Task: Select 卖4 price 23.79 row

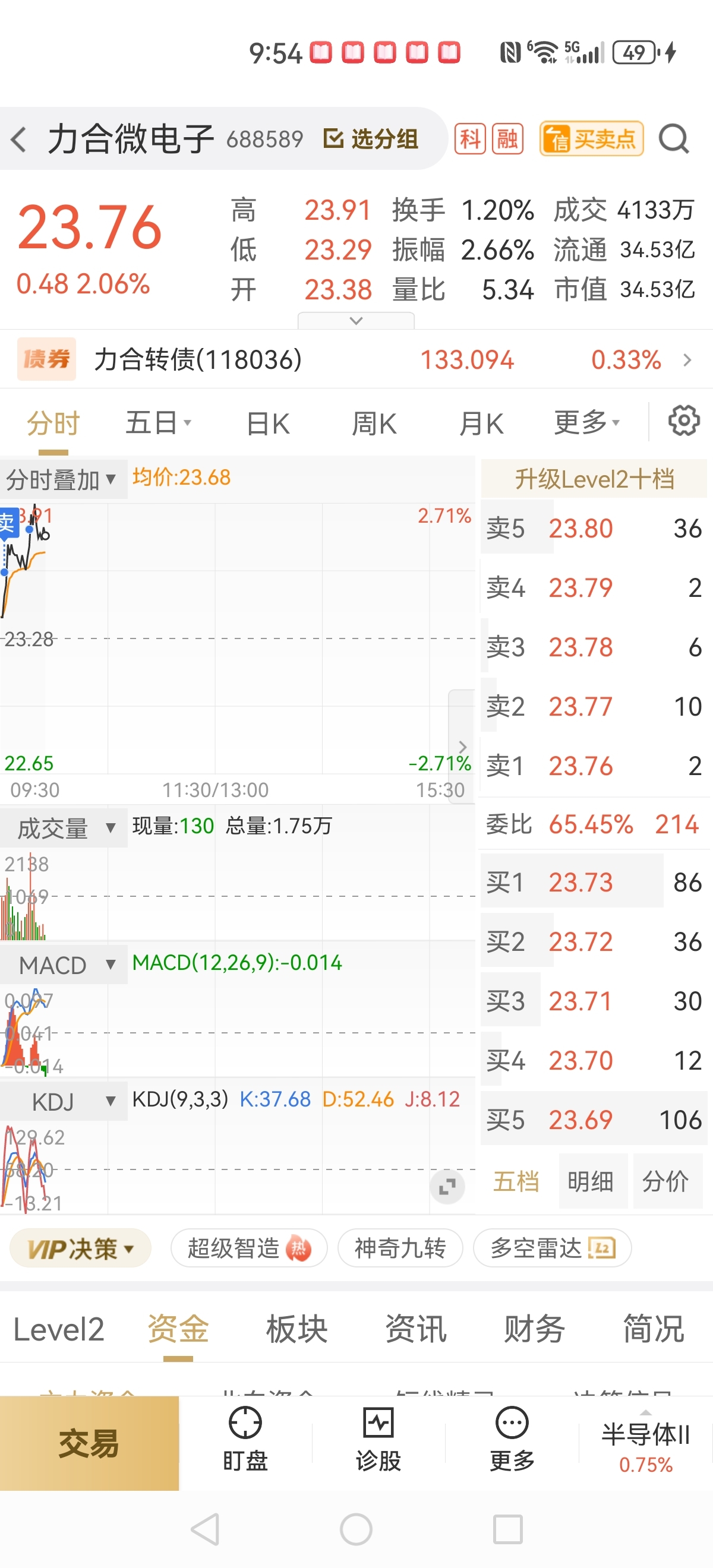Action: coord(594,587)
